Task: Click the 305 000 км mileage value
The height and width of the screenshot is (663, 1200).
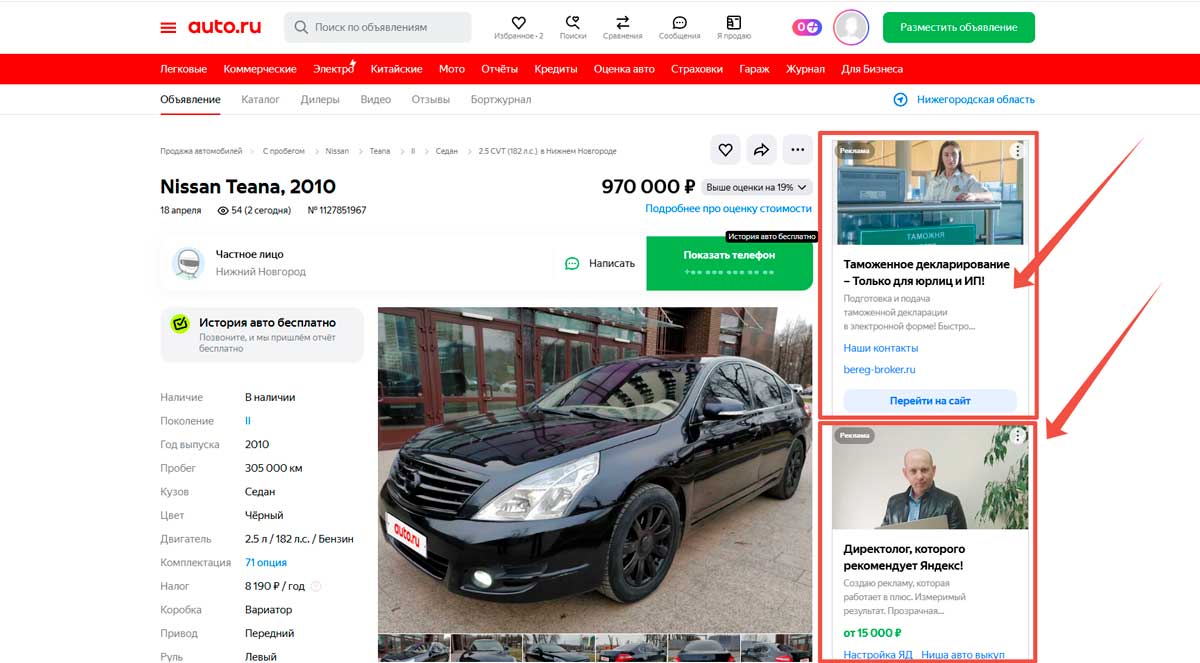Action: click(274, 468)
